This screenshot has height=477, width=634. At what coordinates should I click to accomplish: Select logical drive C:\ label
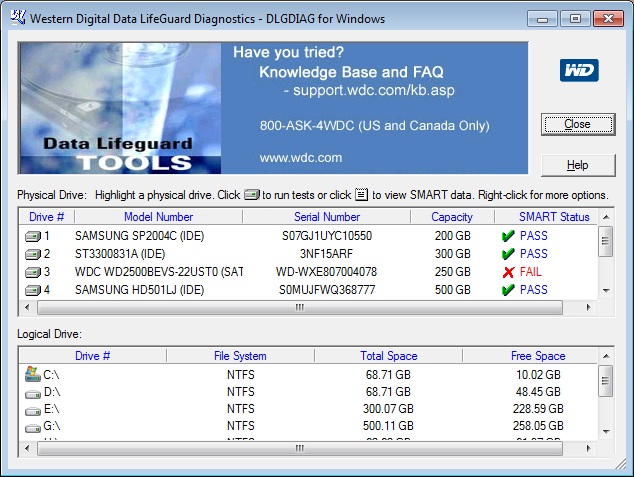51,375
